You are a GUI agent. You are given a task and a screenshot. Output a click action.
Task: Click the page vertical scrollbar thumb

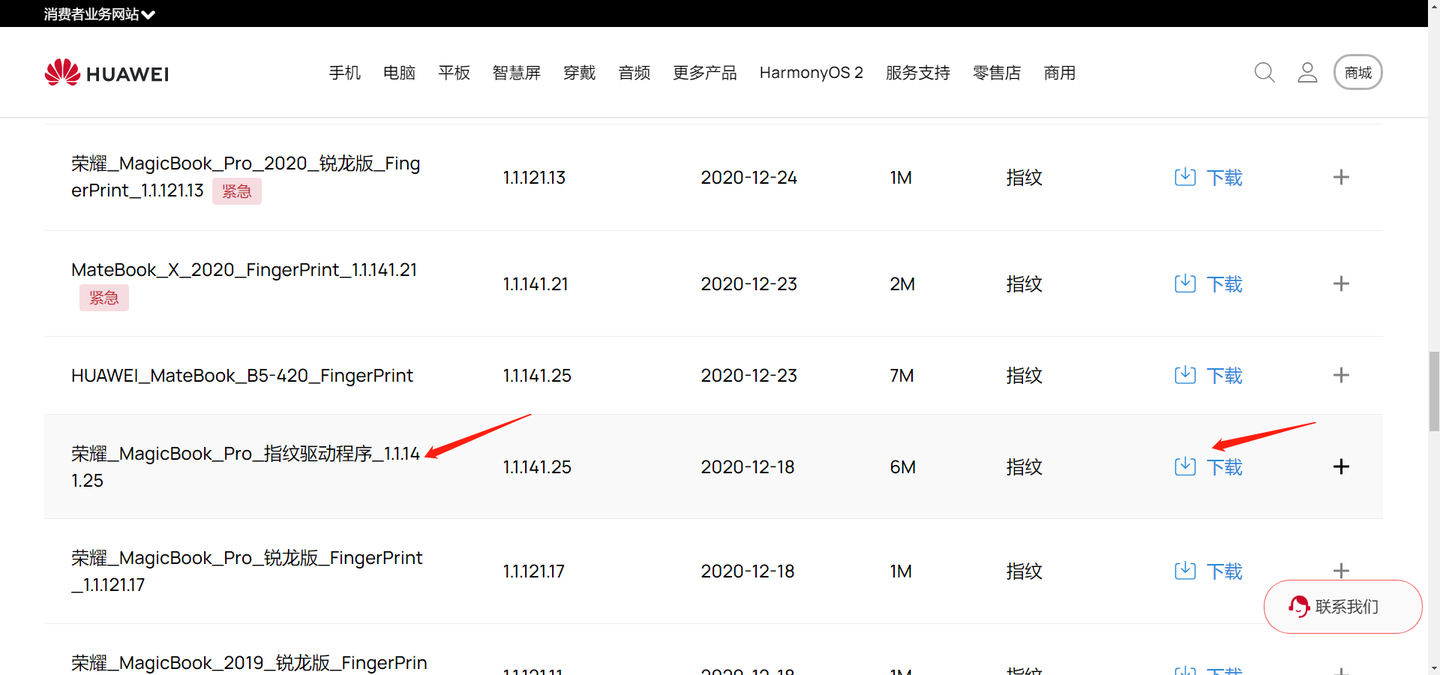coord(1433,391)
